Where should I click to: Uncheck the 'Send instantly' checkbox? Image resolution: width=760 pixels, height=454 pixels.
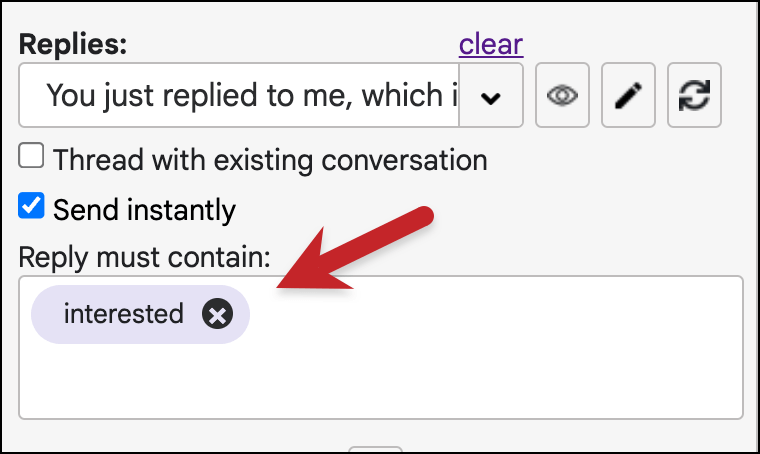pos(31,205)
